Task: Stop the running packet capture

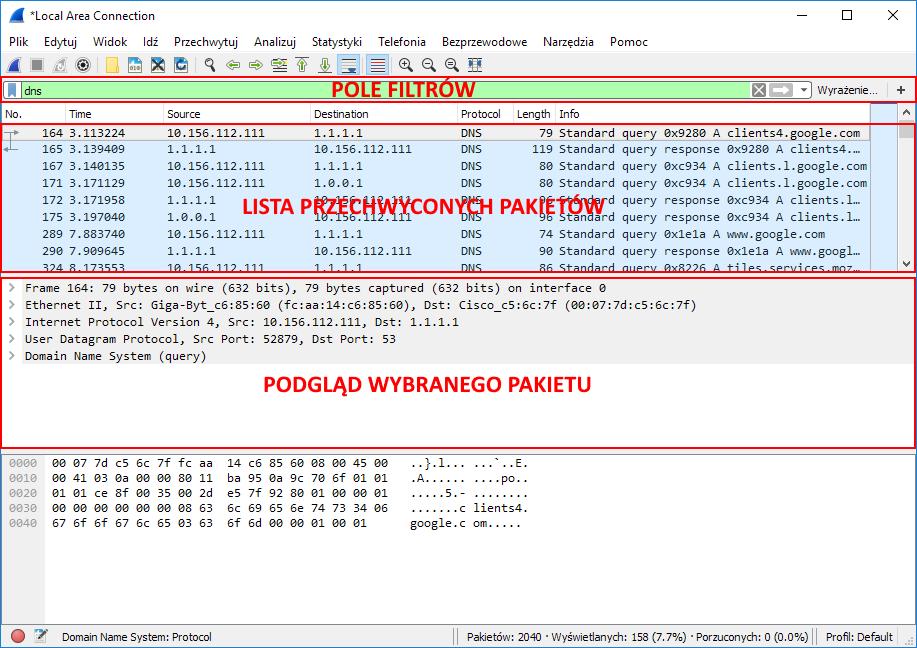Action: (x=37, y=65)
